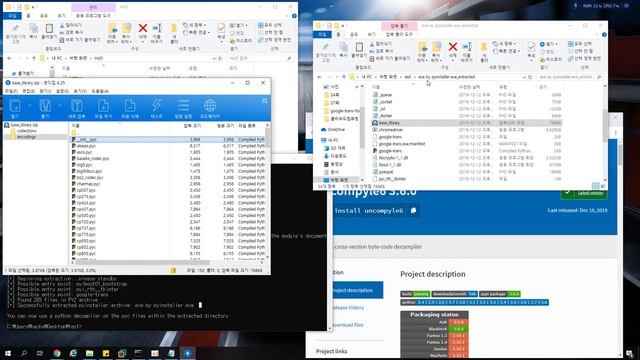Click Rename icon in extracted-folder Explorer ribbon

click(467, 47)
